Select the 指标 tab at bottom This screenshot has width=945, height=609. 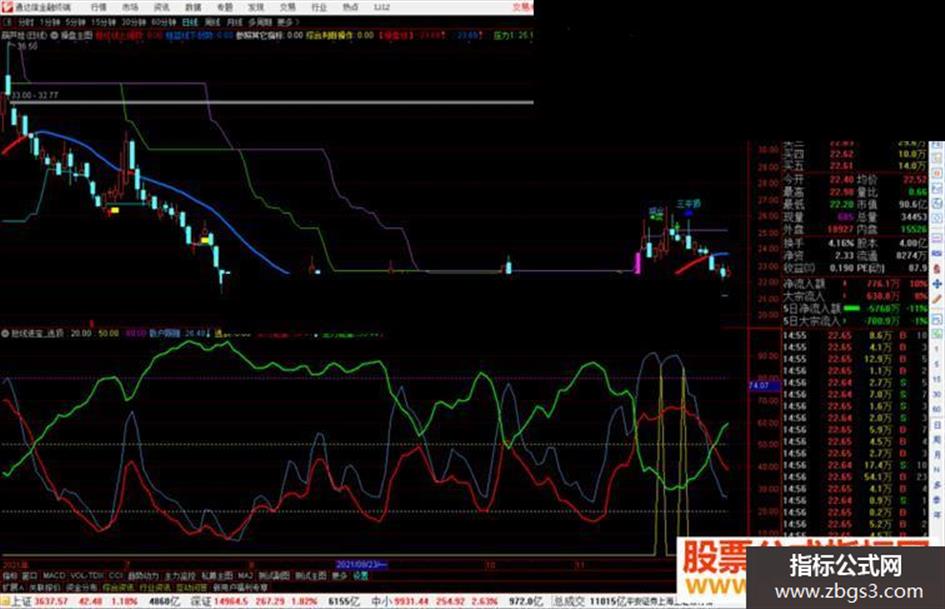pos(10,576)
